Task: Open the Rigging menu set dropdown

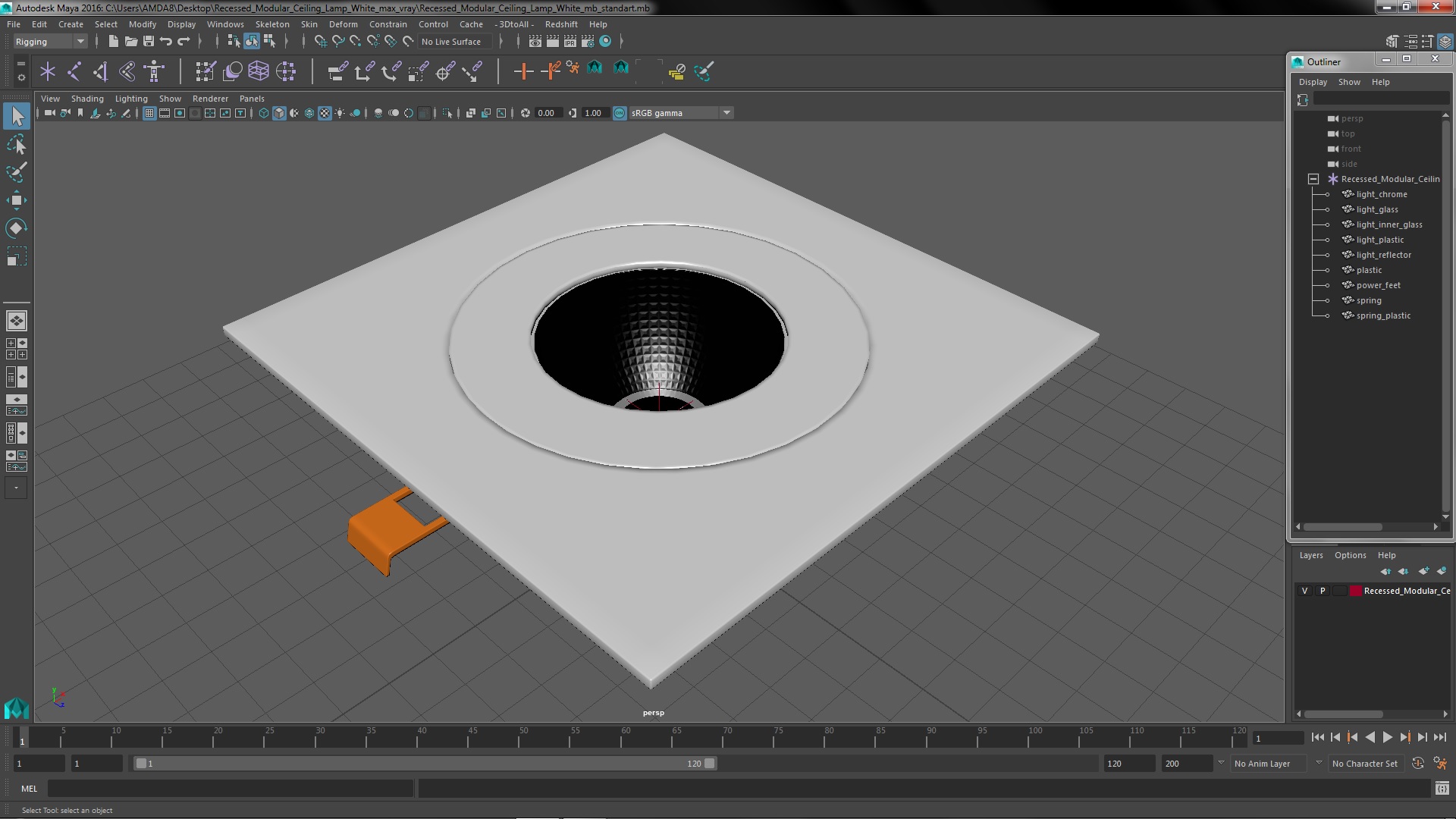Action: point(50,42)
